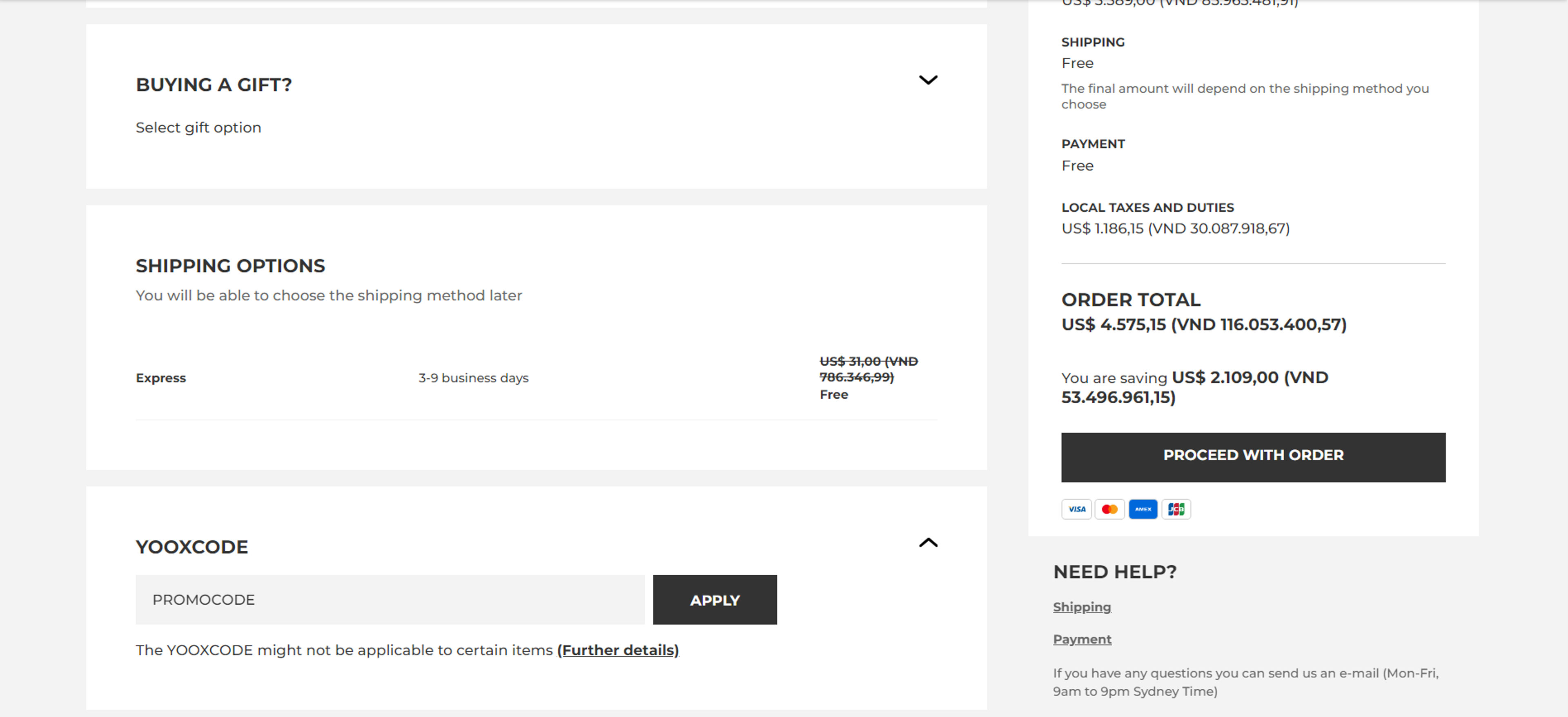Click the Visa payment card icon

click(1076, 509)
